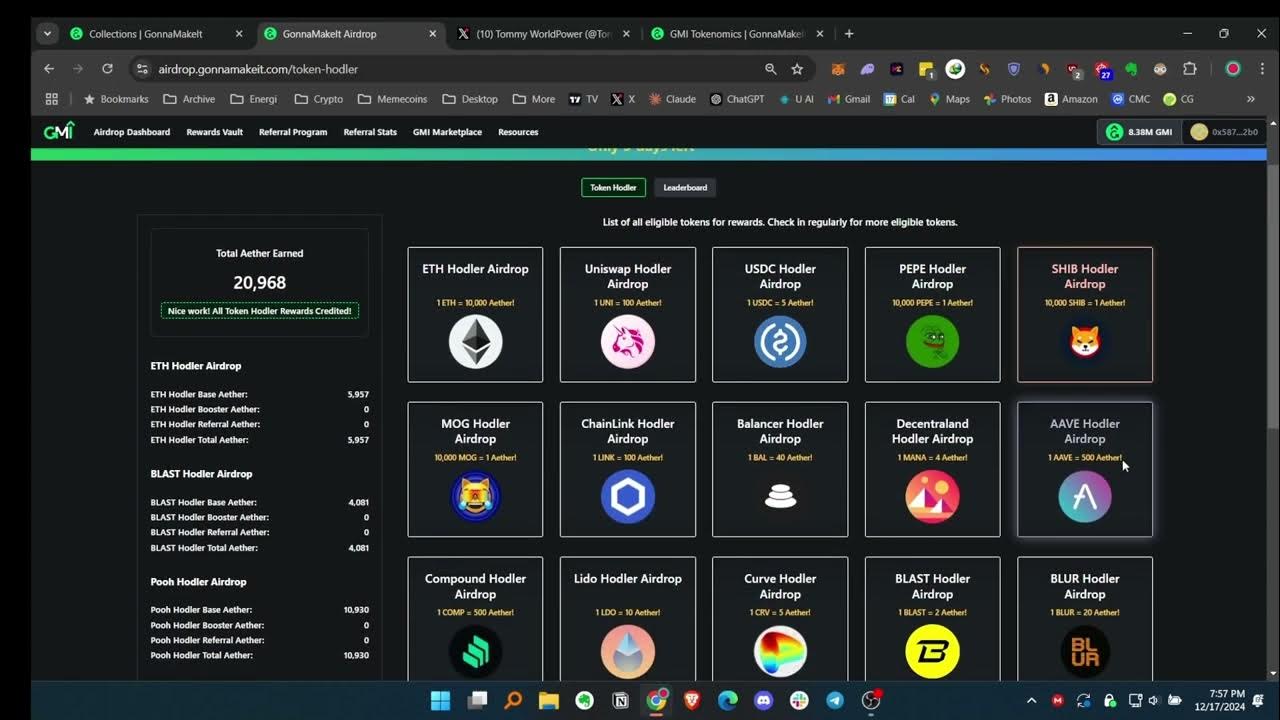Open Referral Program in site navigation
This screenshot has width=1280, height=720.
coord(293,132)
